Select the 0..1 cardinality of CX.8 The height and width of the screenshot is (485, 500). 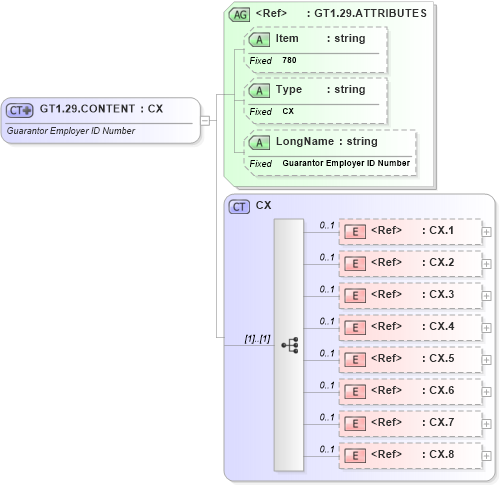(x=327, y=449)
